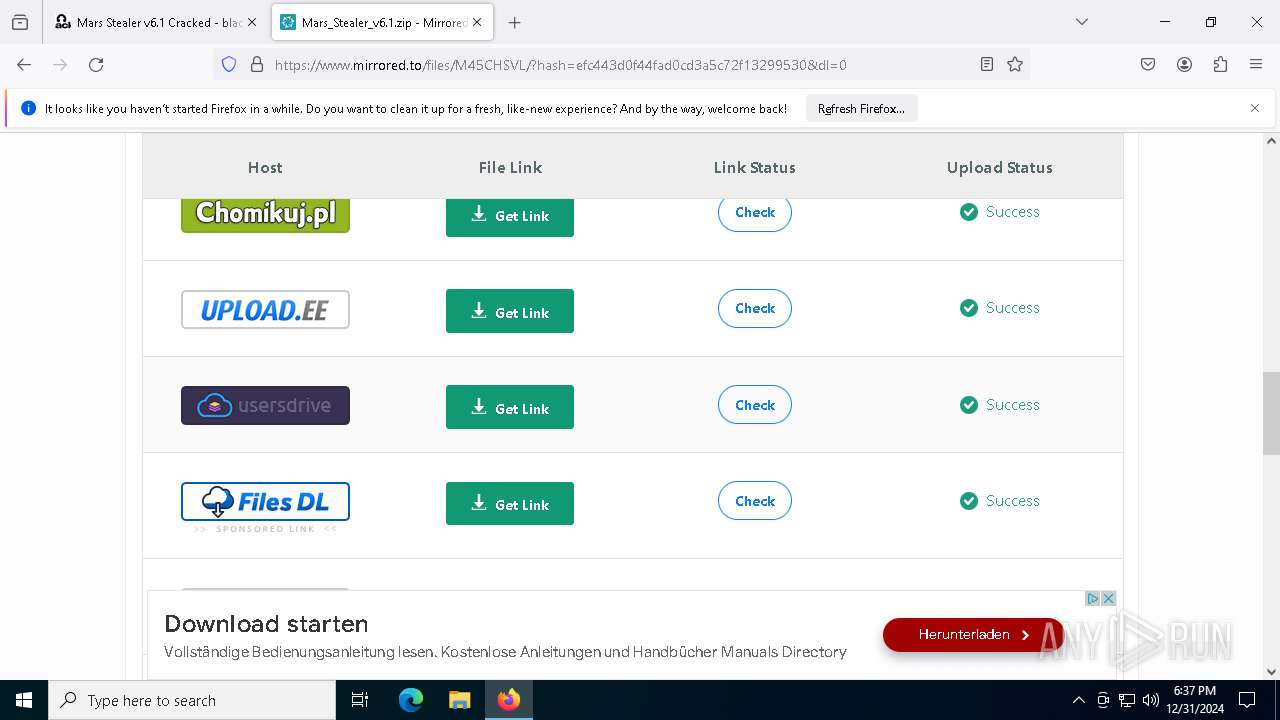Open the network tray icon
Screen dimensions: 1280x720
[x=1127, y=700]
